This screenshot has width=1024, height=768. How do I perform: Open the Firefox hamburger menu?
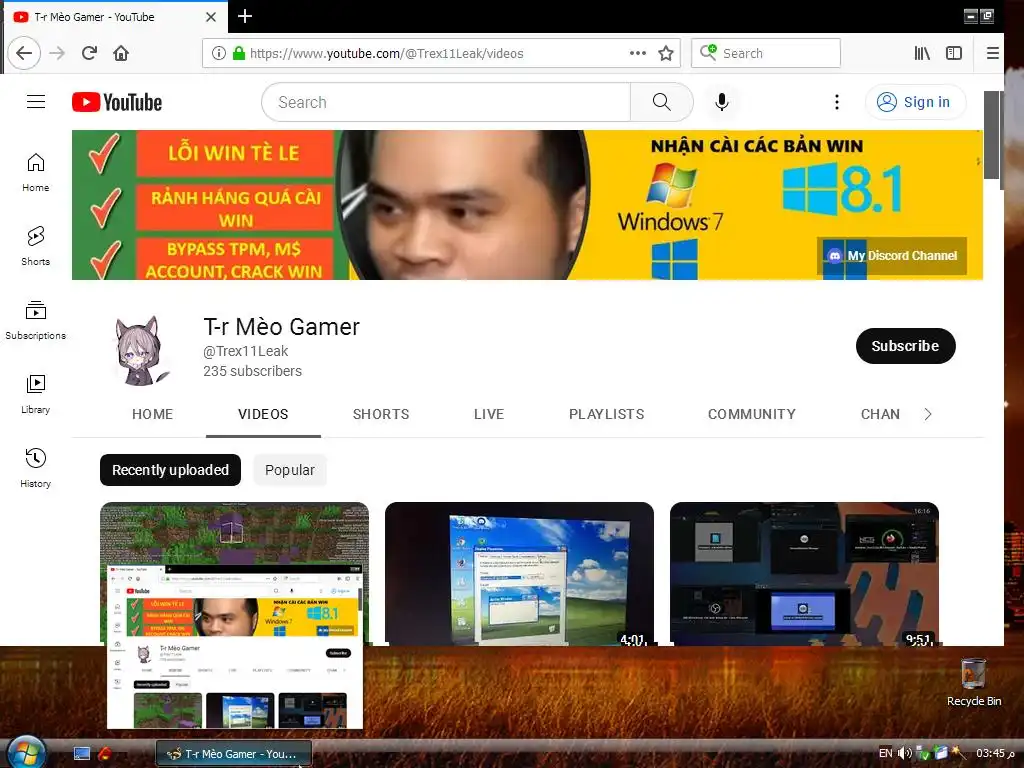point(992,53)
